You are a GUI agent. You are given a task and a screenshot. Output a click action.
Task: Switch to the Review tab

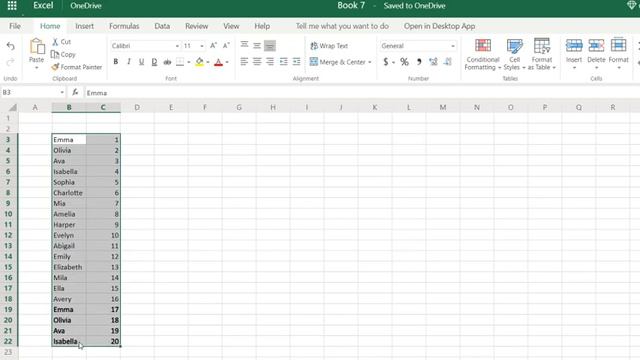[196, 26]
